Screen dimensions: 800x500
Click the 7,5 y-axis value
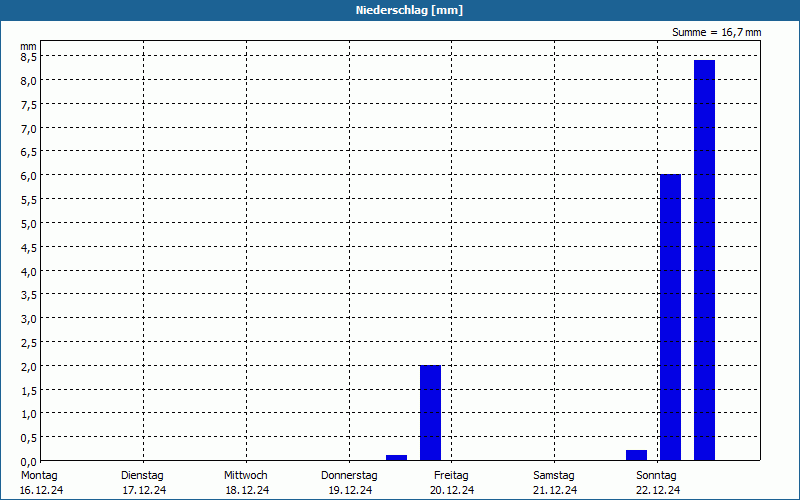[x=29, y=105]
